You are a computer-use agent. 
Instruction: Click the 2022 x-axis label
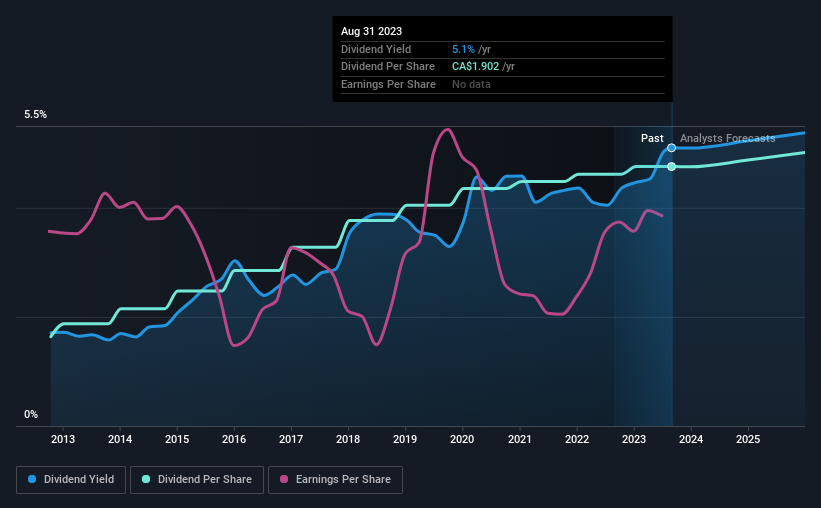(x=577, y=439)
